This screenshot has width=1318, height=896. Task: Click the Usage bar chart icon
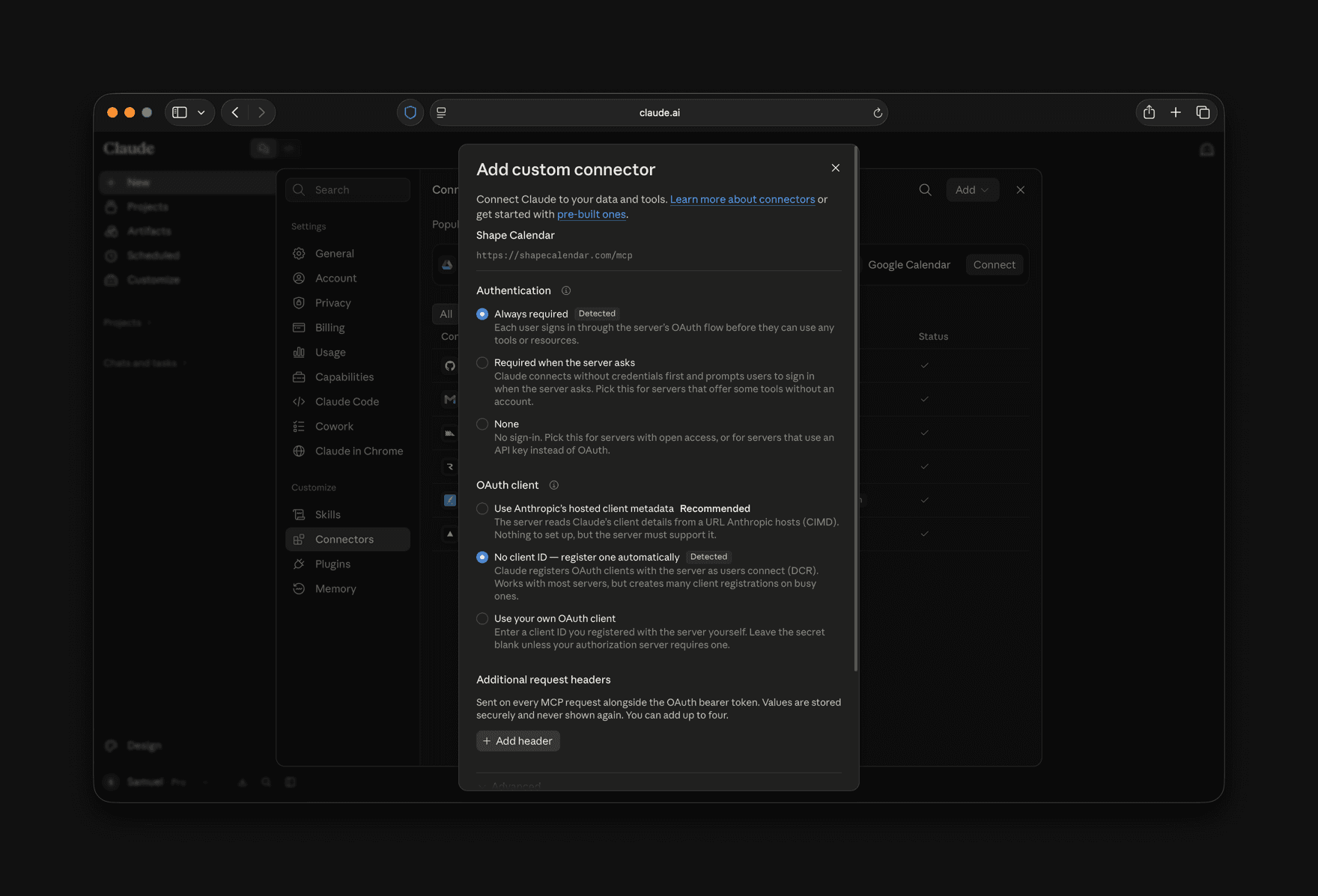[299, 352]
